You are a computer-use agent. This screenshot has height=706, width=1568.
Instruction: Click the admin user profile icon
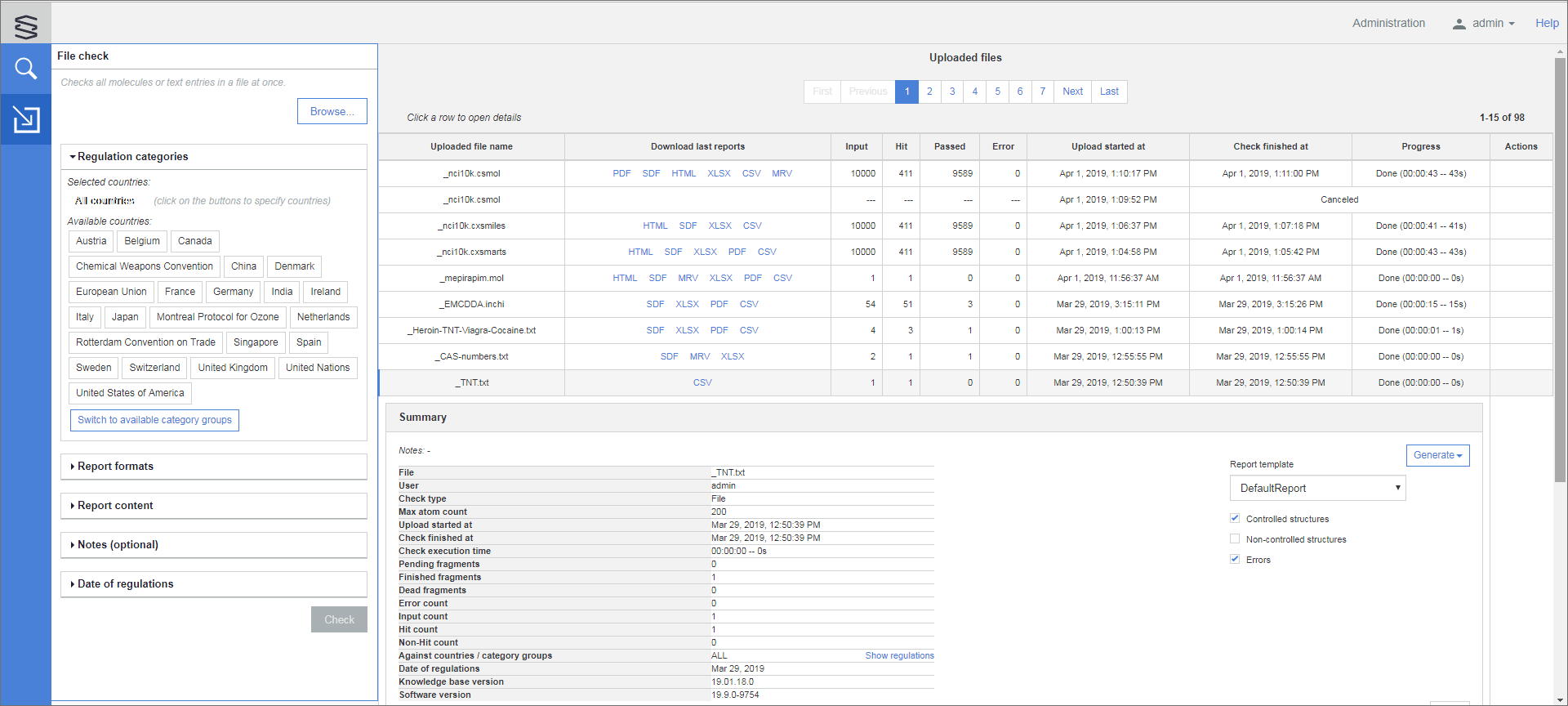pyautogui.click(x=1459, y=24)
